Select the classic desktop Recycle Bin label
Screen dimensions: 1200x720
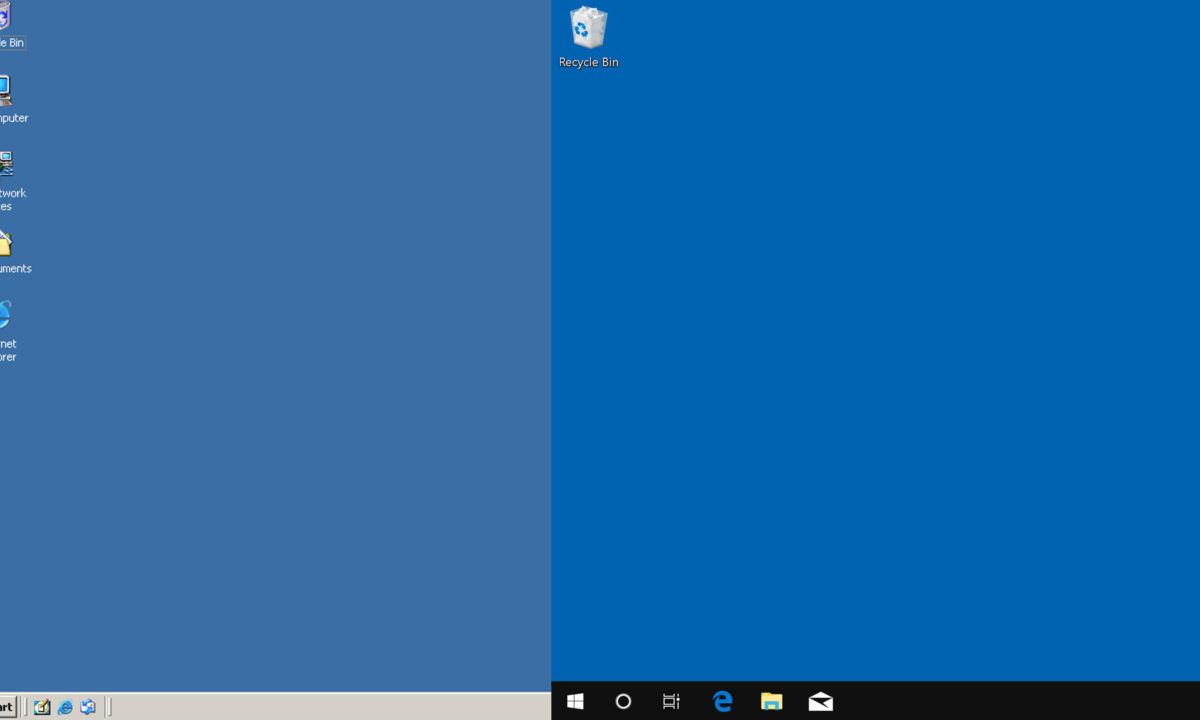12,43
